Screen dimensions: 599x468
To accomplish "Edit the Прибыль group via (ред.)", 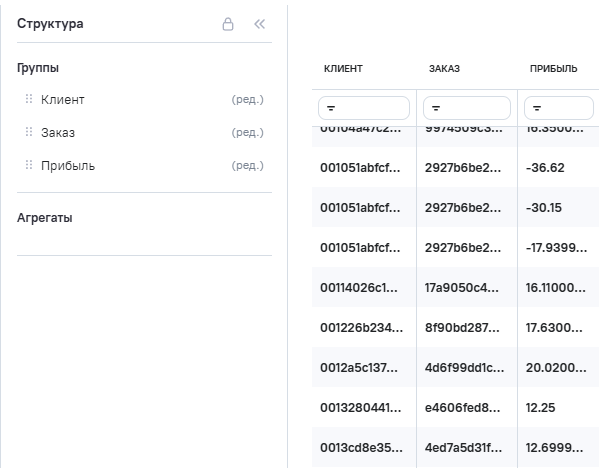I will tap(248, 165).
